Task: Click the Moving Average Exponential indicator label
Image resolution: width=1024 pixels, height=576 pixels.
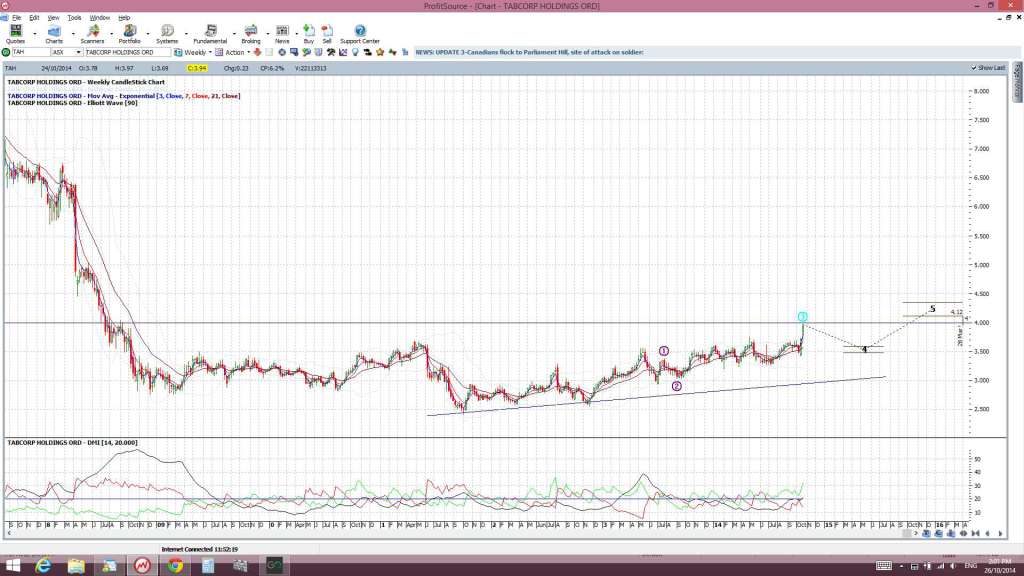Action: pos(124,96)
